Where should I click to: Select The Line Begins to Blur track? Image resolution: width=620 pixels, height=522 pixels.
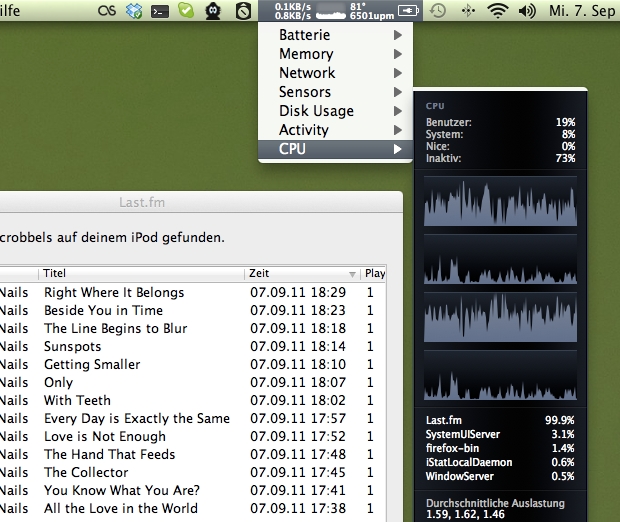pos(193,328)
